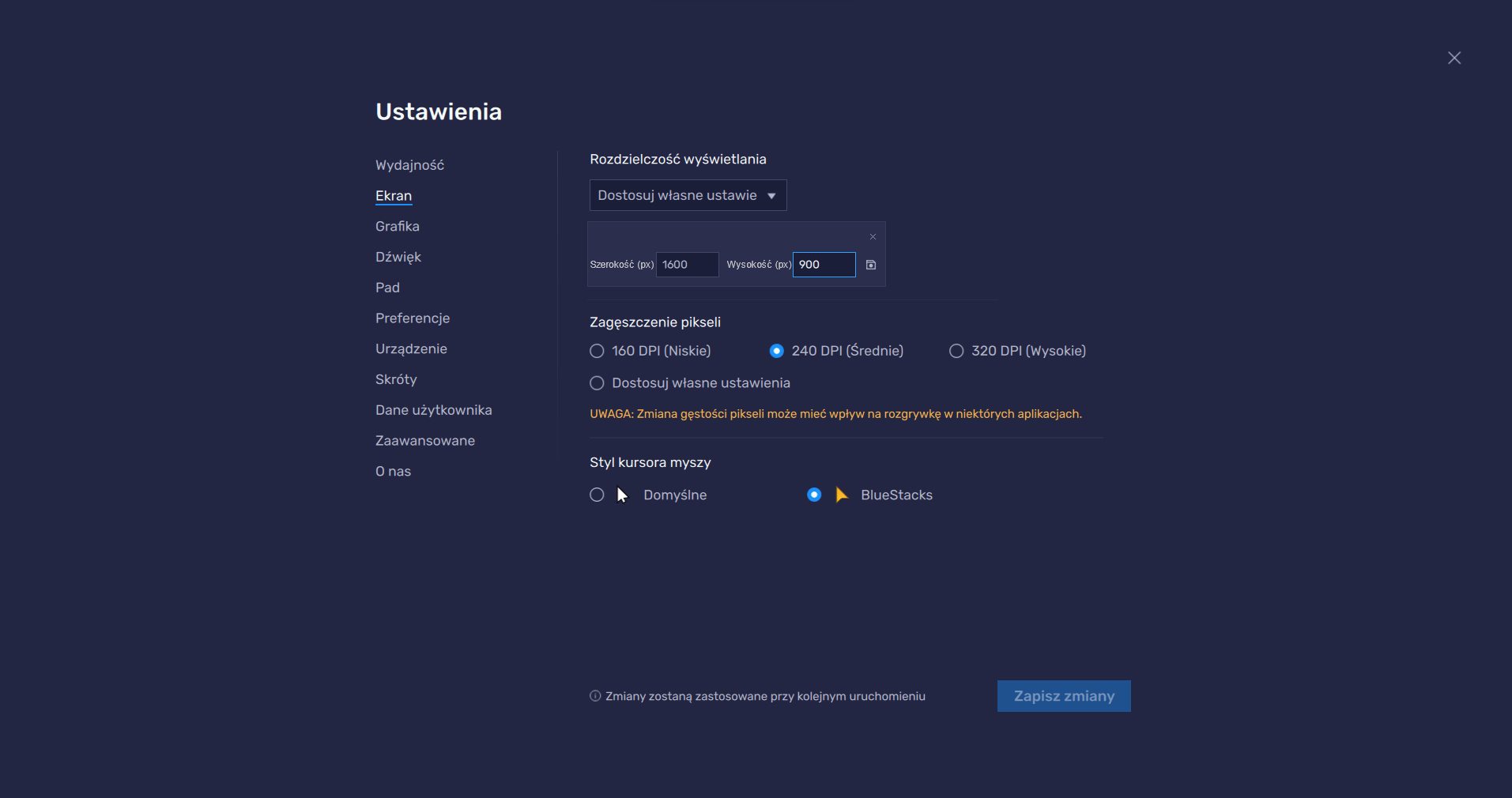Select Domyślne mouse cursor style

tap(597, 495)
